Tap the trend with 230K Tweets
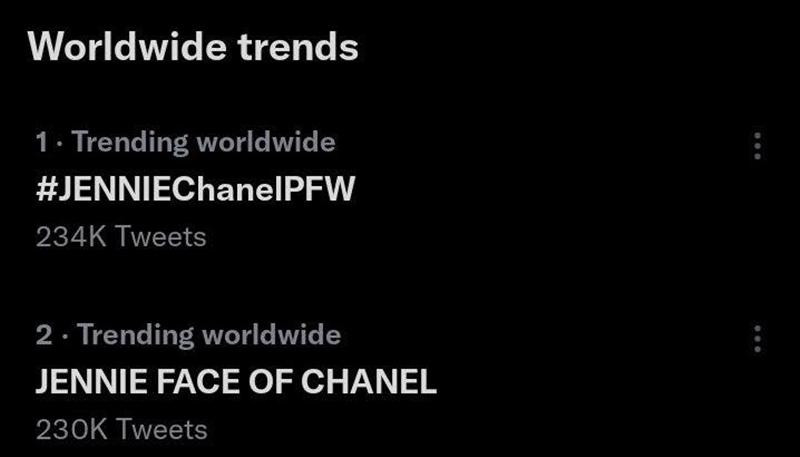Screen dimensions: 800x457 click(236, 381)
